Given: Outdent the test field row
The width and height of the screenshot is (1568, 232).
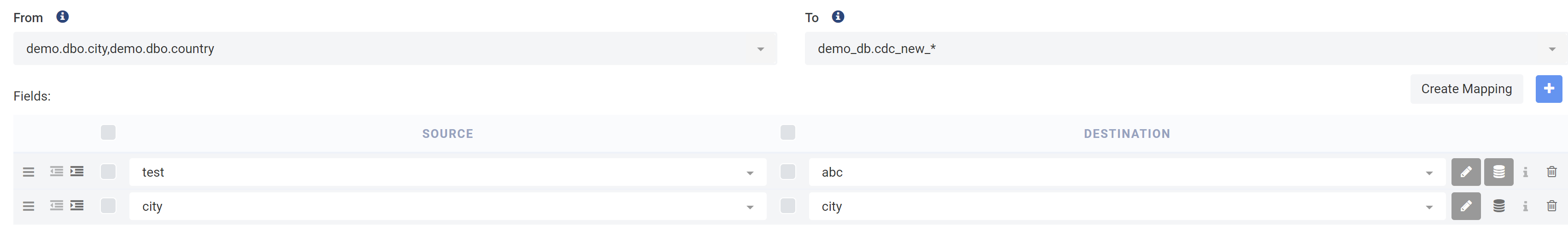Looking at the screenshot, I should [57, 172].
